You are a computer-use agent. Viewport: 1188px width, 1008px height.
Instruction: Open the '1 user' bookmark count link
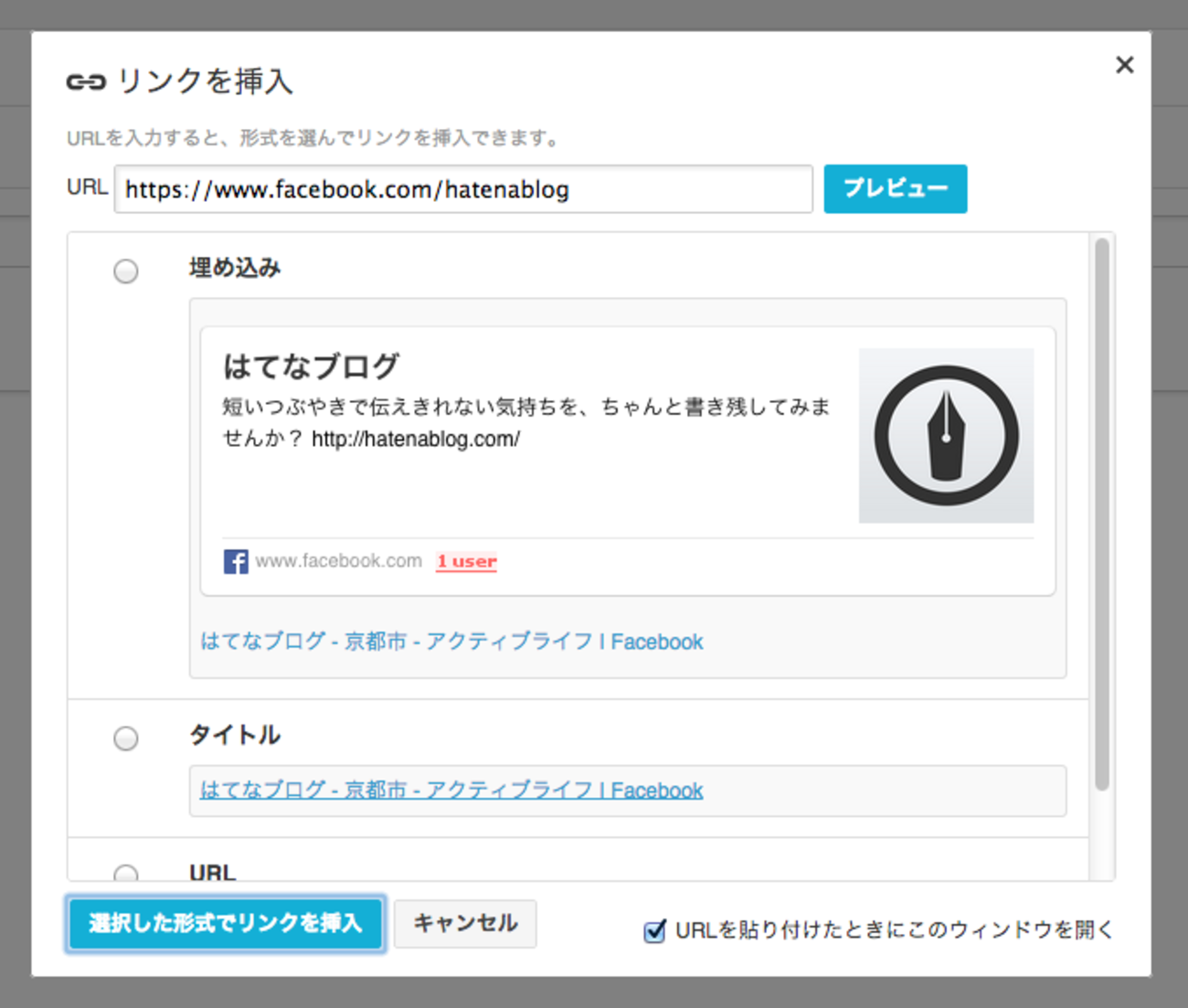pyautogui.click(x=466, y=561)
